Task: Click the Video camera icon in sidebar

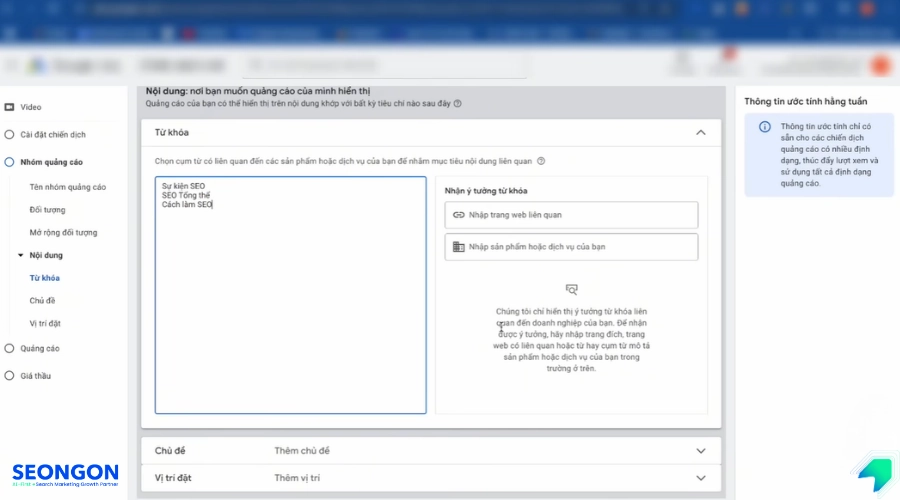Action: pos(9,107)
